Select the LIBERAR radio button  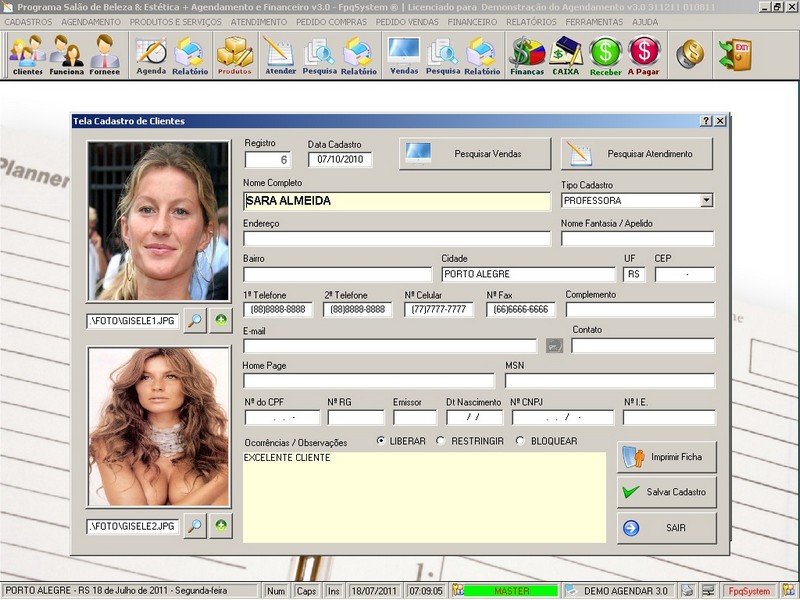381,441
